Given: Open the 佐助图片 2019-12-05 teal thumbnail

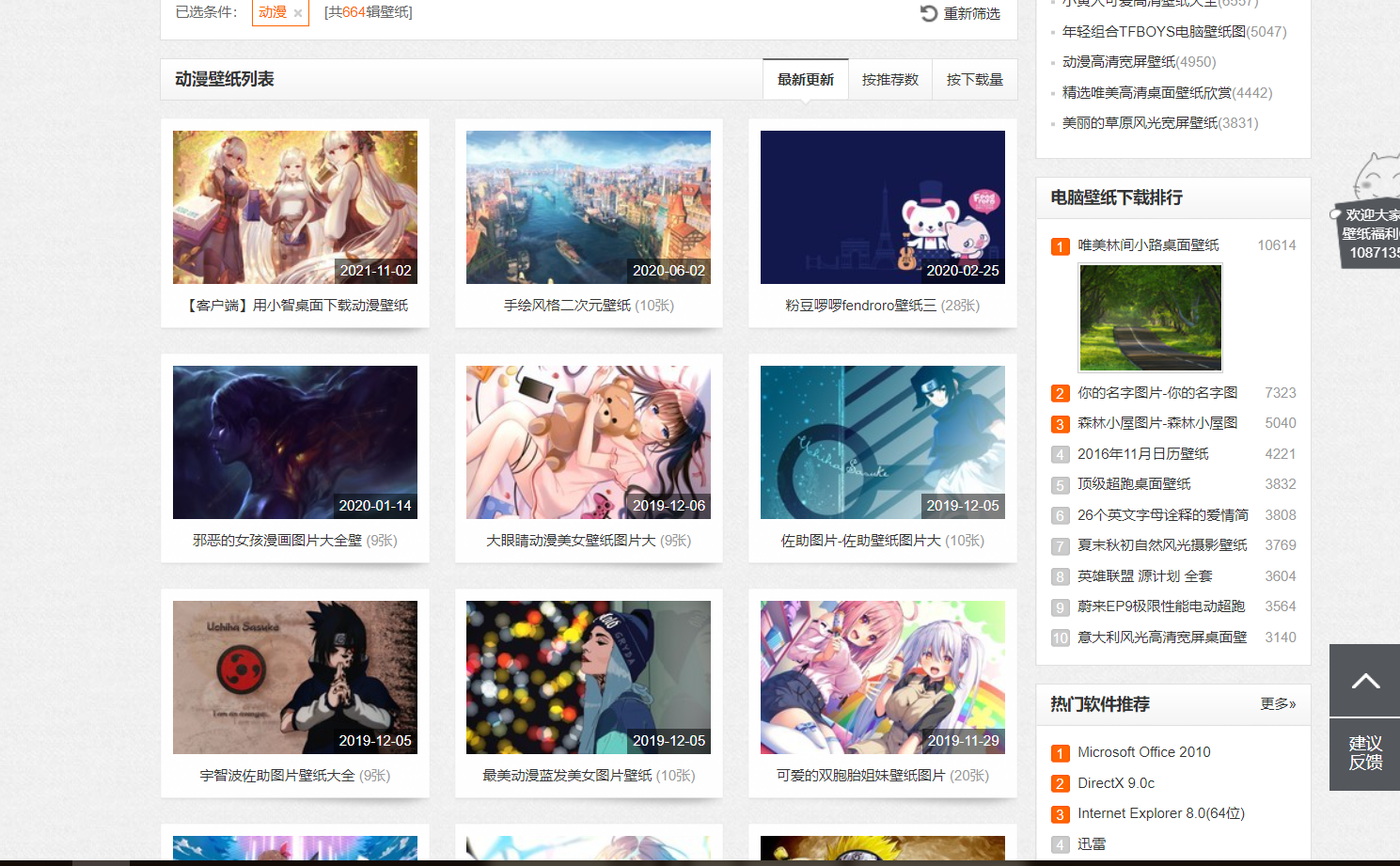Looking at the screenshot, I should tap(883, 442).
